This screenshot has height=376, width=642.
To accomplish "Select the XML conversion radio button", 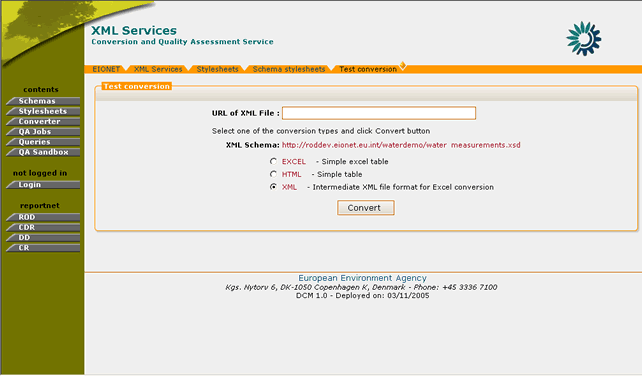I will coord(273,187).
